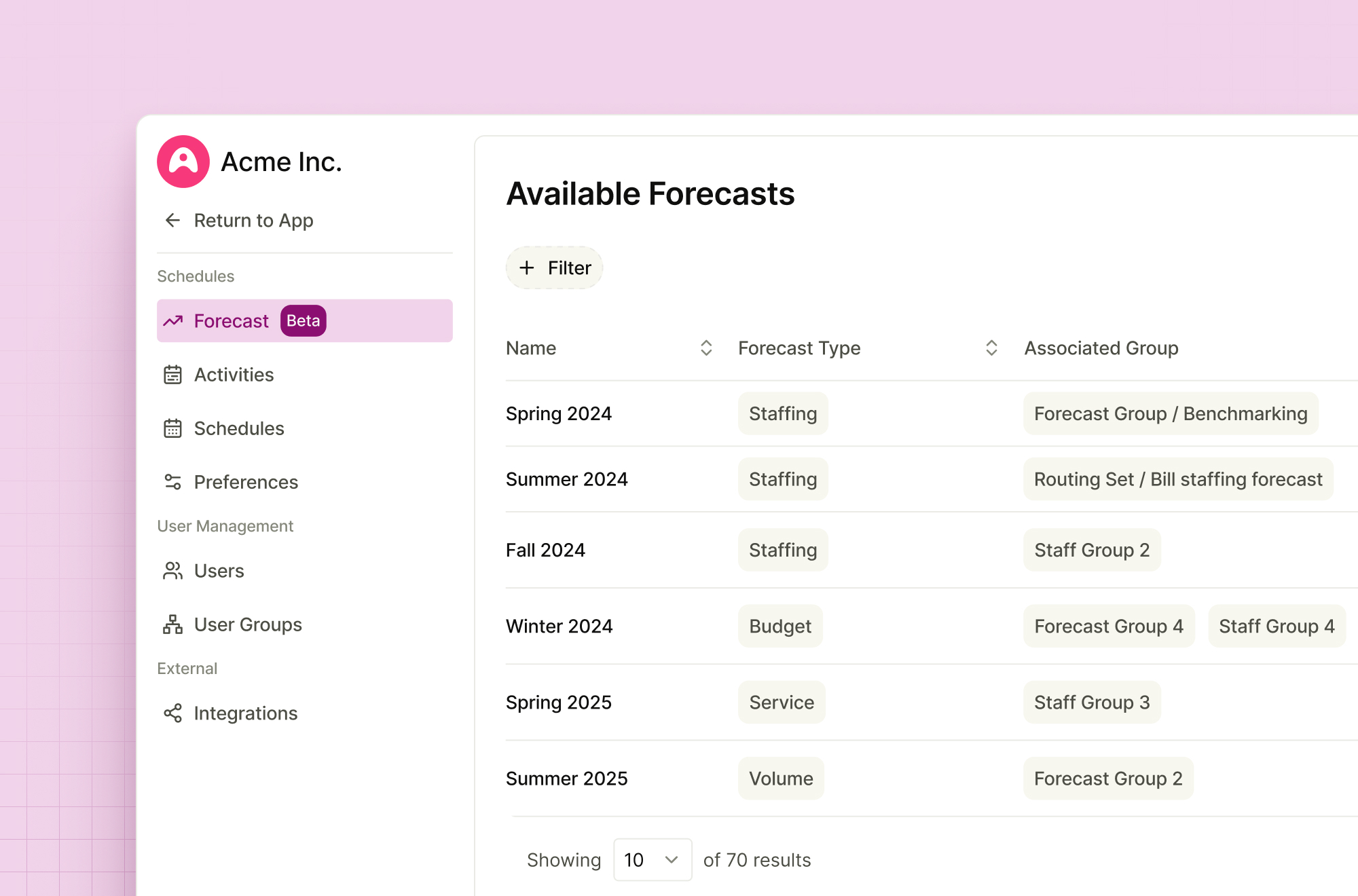This screenshot has width=1358, height=896.
Task: Click the Forecast Group / Benchmarking tag
Action: coord(1170,413)
